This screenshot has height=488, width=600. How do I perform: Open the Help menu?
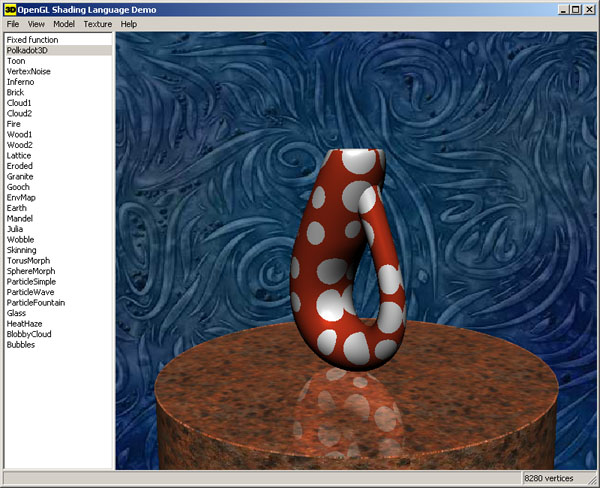point(129,23)
